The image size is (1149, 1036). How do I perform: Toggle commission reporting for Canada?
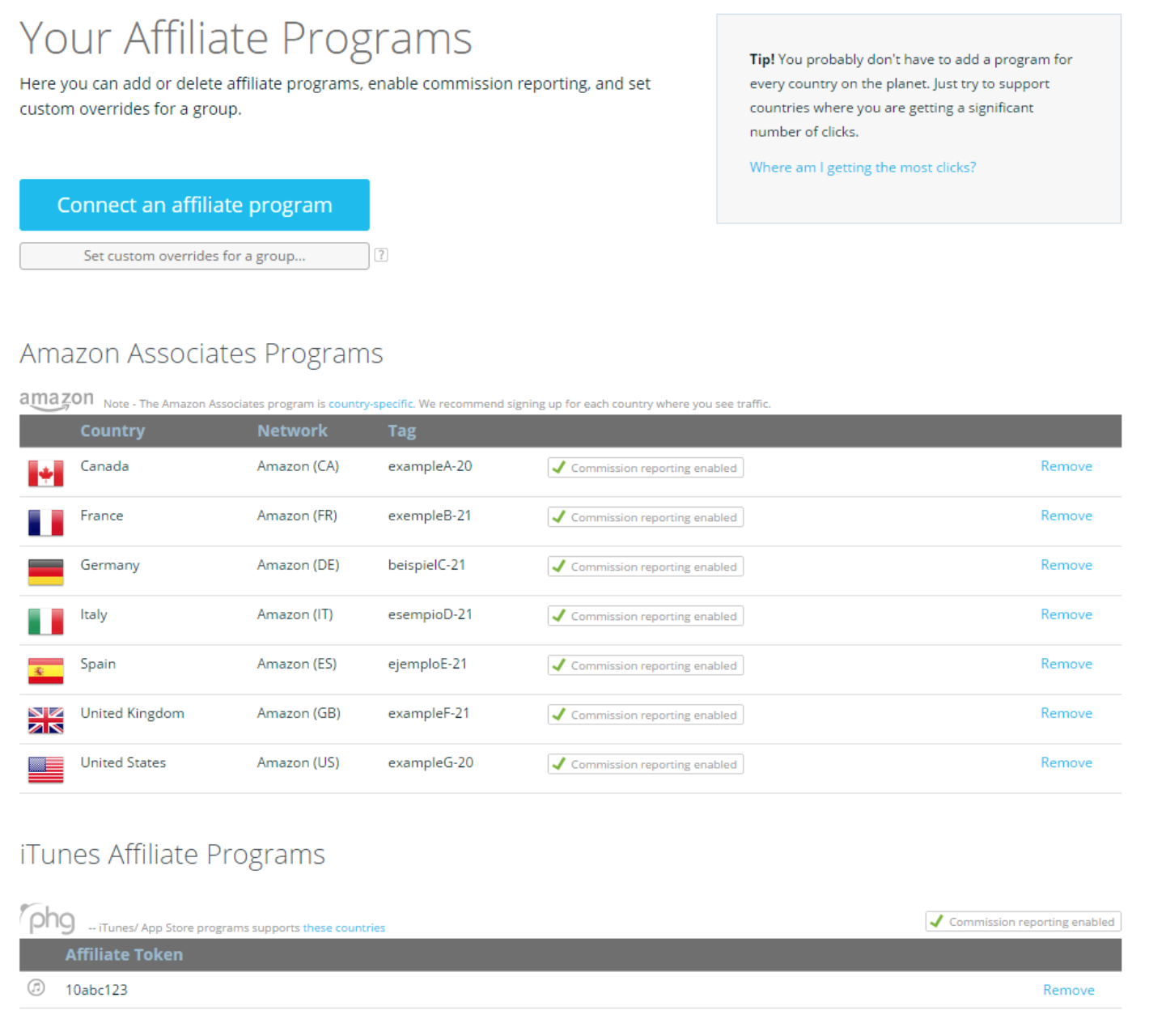tap(646, 468)
